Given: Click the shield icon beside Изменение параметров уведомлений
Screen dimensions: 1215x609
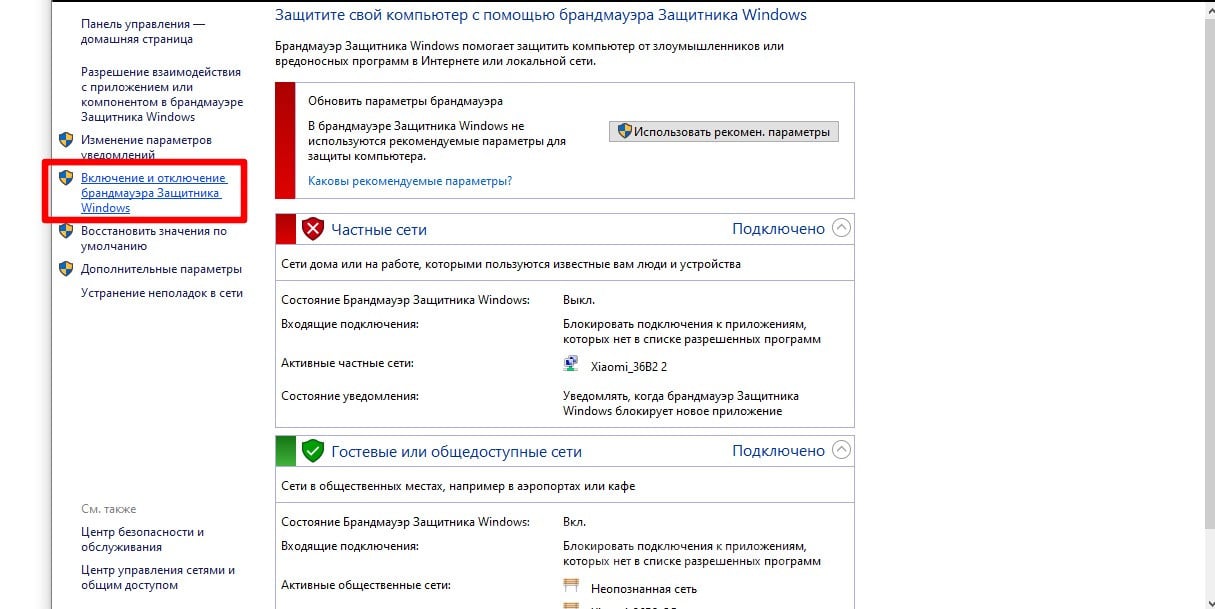Looking at the screenshot, I should coord(66,140).
